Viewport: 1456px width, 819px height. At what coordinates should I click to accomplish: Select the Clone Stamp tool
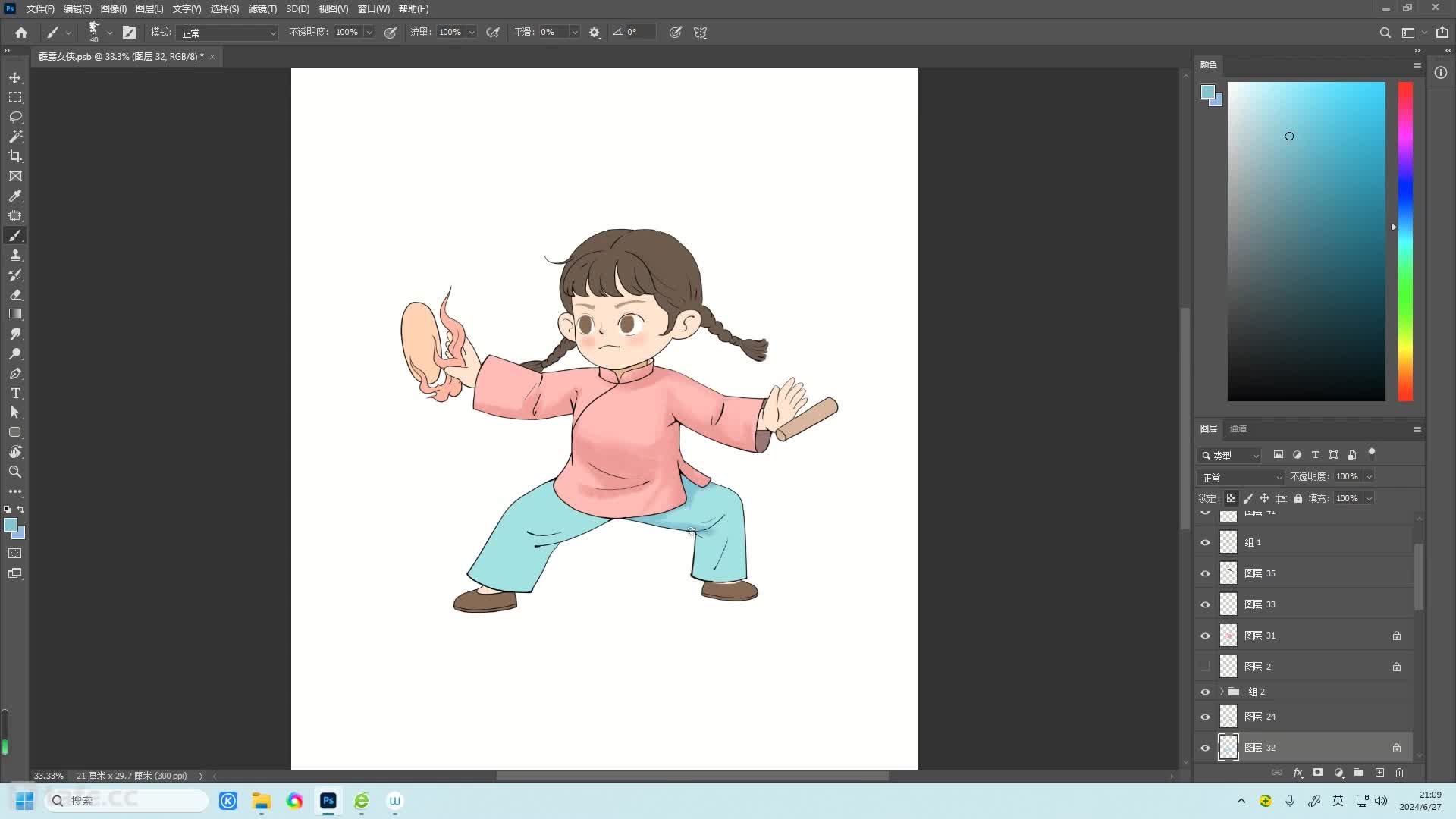(x=15, y=256)
